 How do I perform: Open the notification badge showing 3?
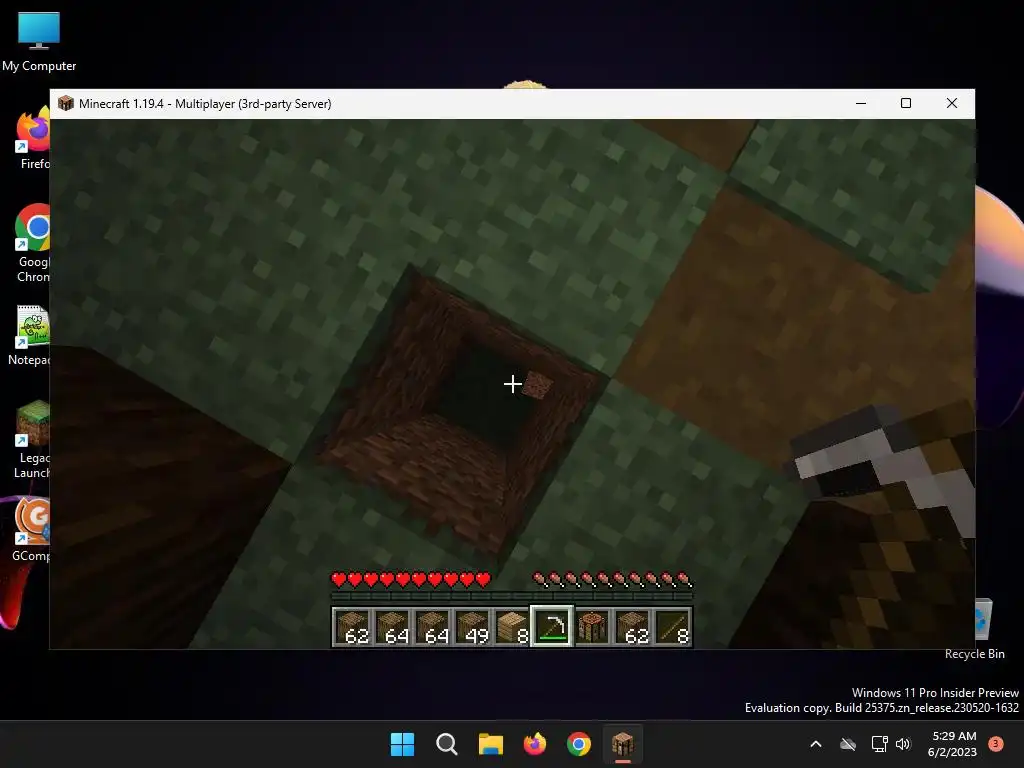click(996, 744)
